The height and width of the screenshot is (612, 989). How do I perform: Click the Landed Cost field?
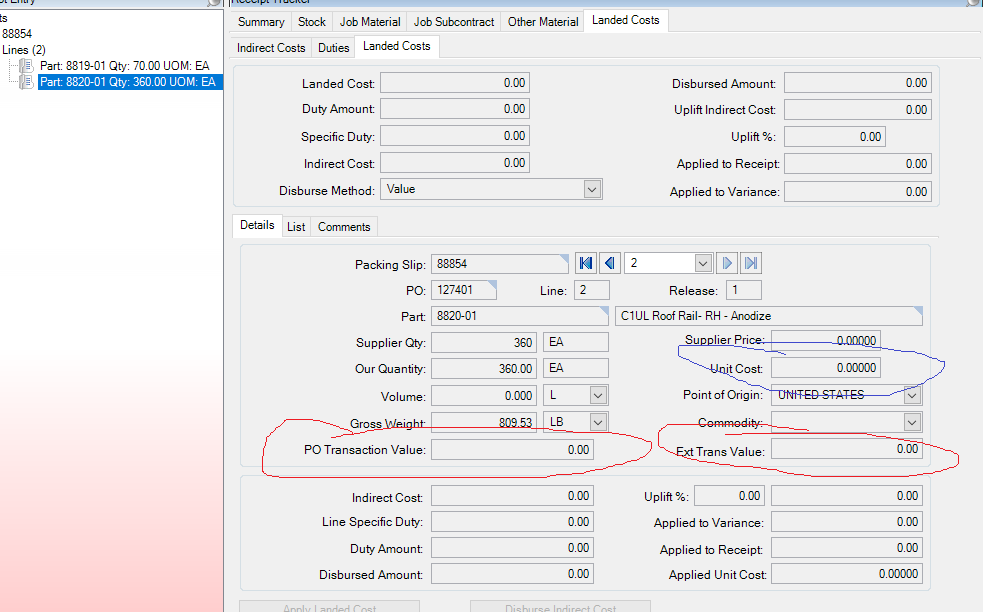[x=454, y=83]
